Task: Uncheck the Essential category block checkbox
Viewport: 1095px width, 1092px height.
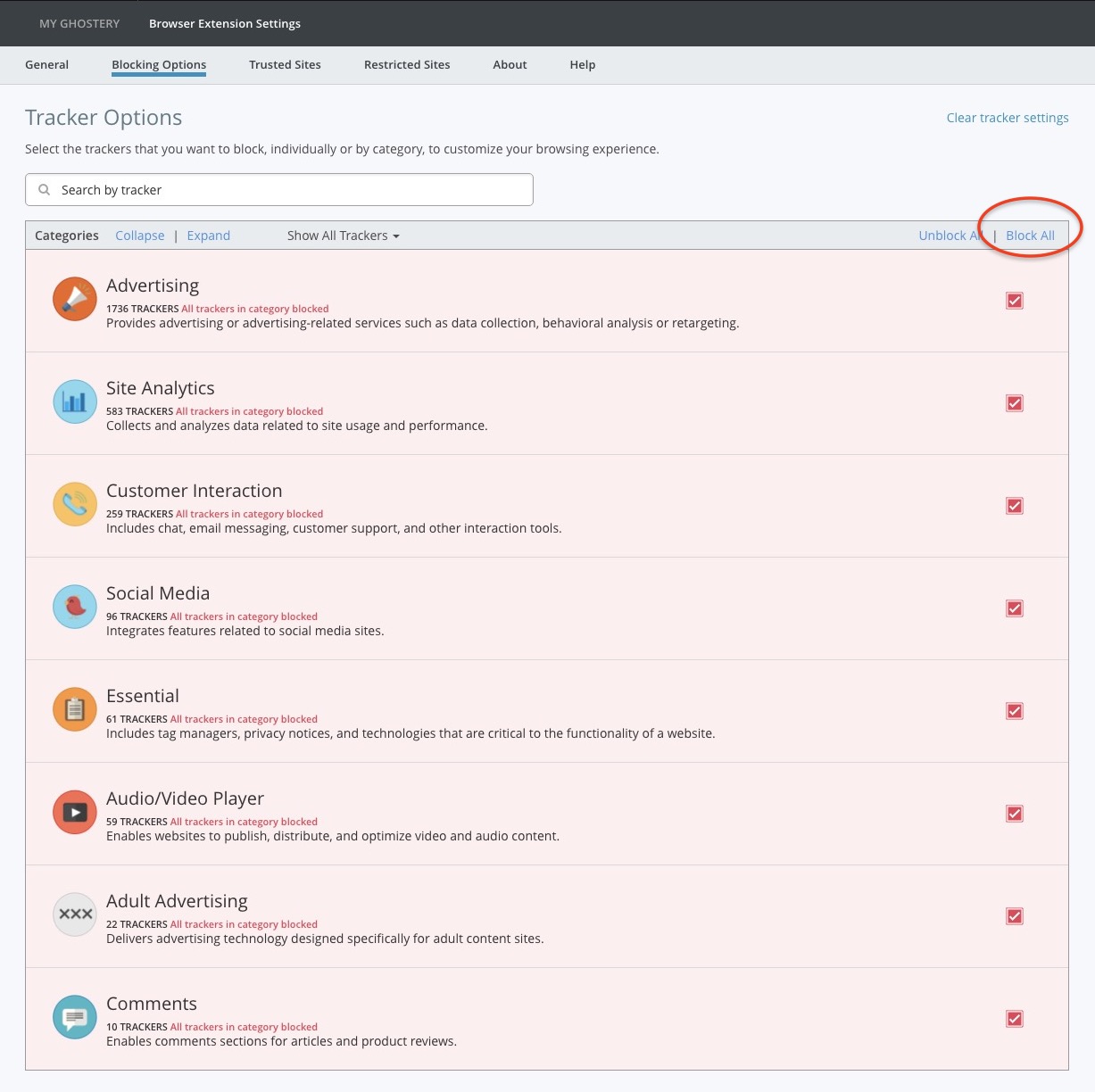Action: [x=1015, y=711]
